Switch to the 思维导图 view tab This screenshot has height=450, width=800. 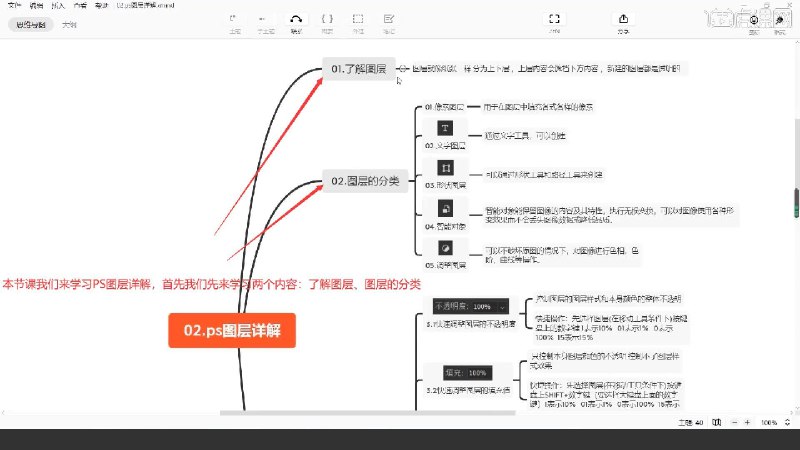(x=31, y=24)
